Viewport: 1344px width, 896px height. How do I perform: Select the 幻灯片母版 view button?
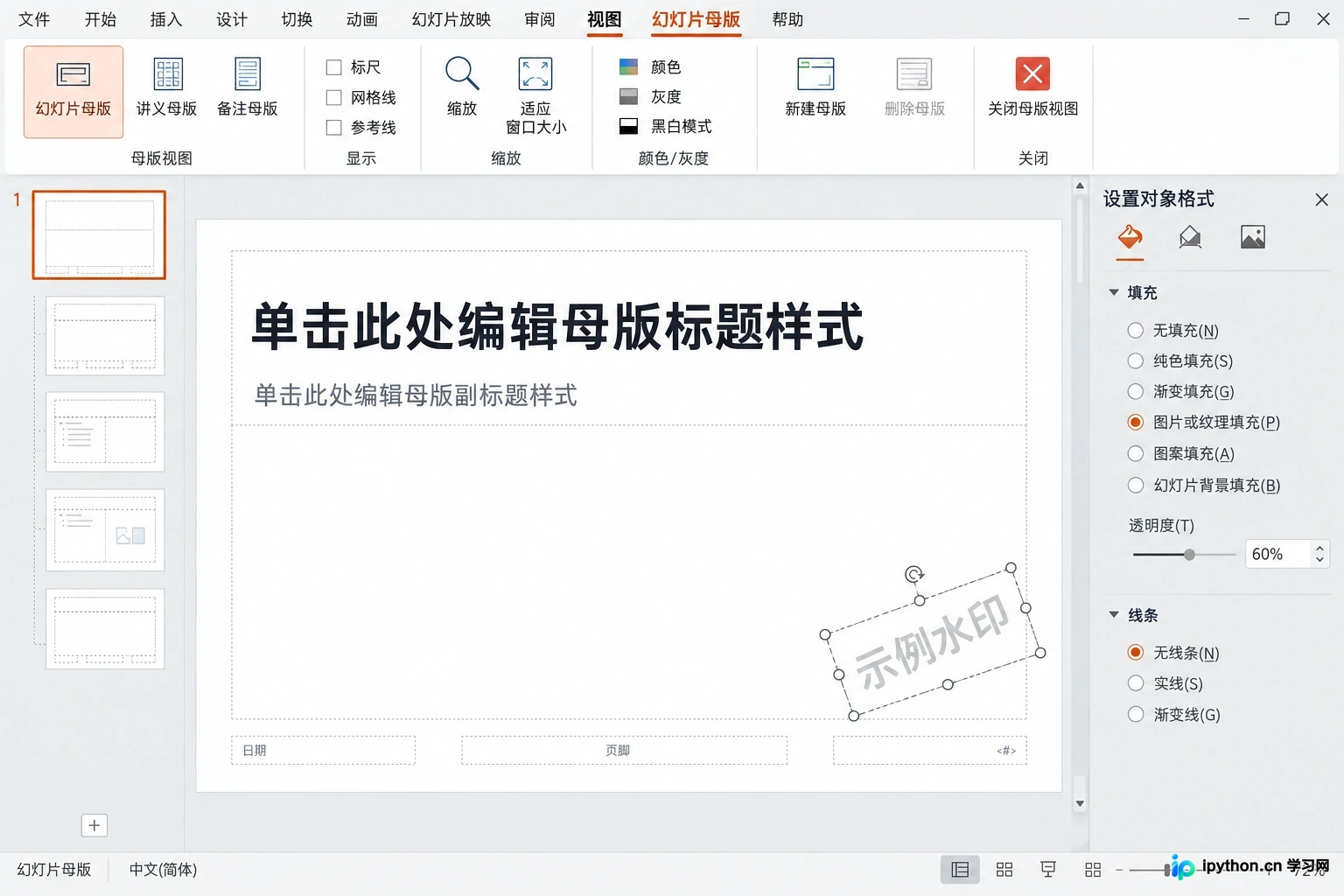coord(73,92)
